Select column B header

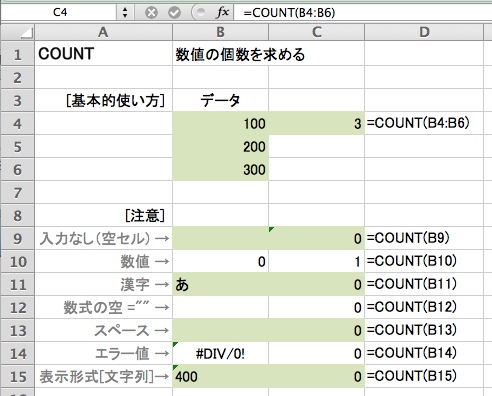click(220, 32)
